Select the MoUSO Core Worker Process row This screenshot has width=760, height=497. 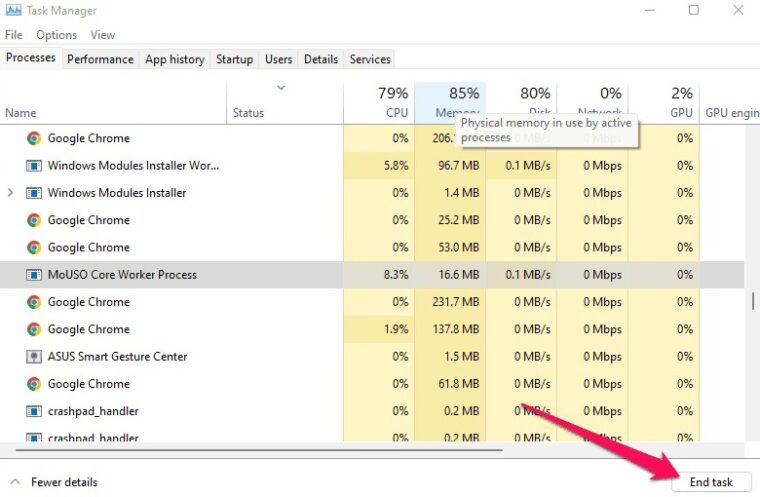(x=372, y=275)
